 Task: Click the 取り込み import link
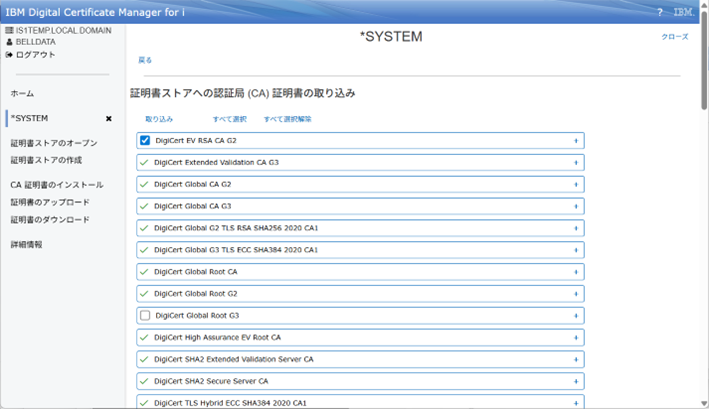[159, 119]
